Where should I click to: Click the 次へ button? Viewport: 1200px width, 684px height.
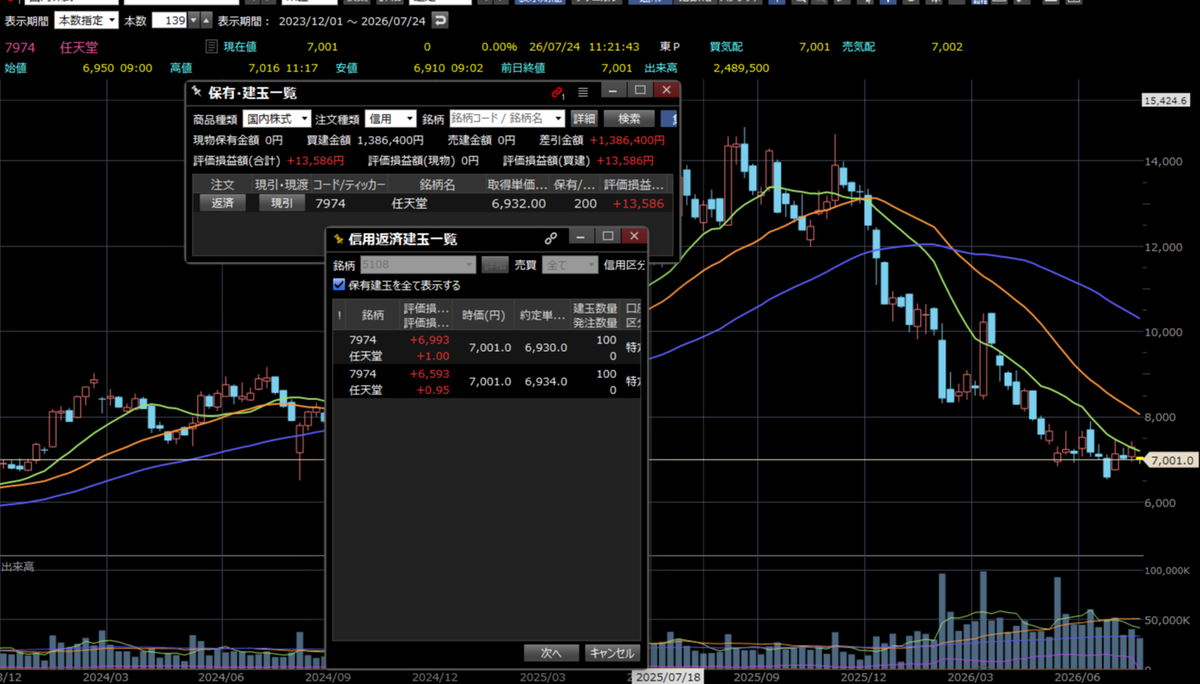pyautogui.click(x=551, y=653)
